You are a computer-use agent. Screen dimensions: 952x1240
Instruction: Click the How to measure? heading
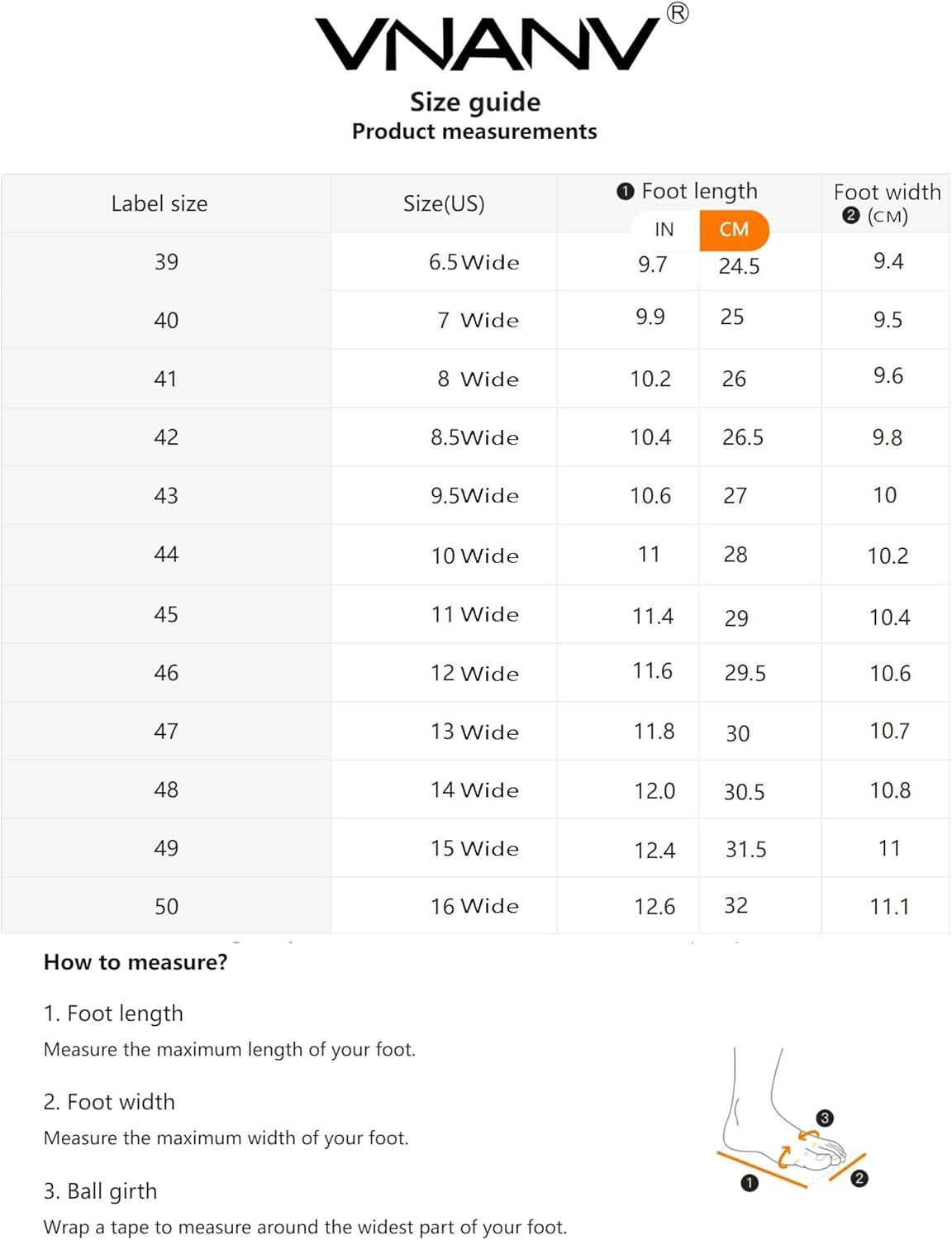[x=136, y=962]
